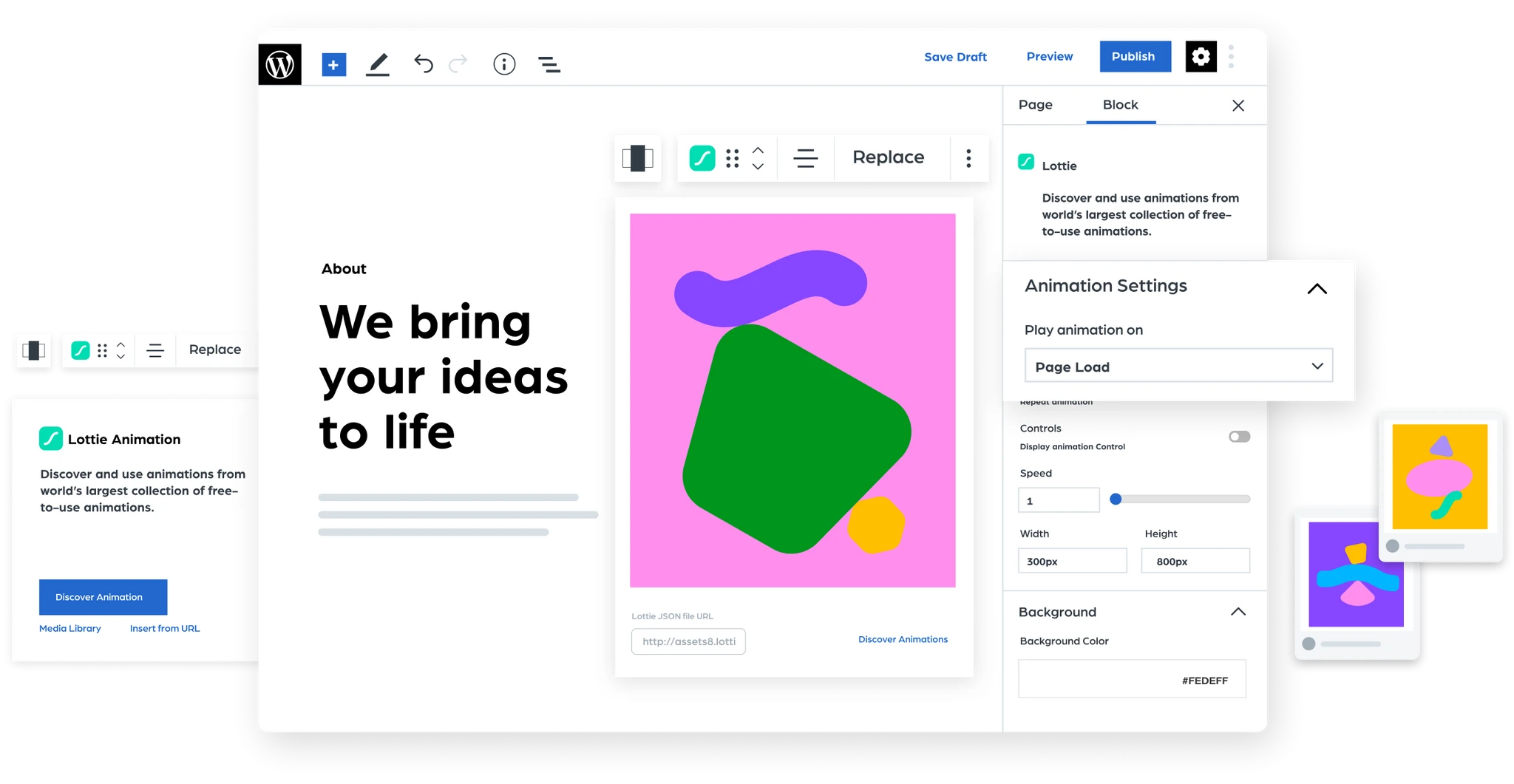Click the Speed slider handle
This screenshot has height=784, width=1514.
1116,500
